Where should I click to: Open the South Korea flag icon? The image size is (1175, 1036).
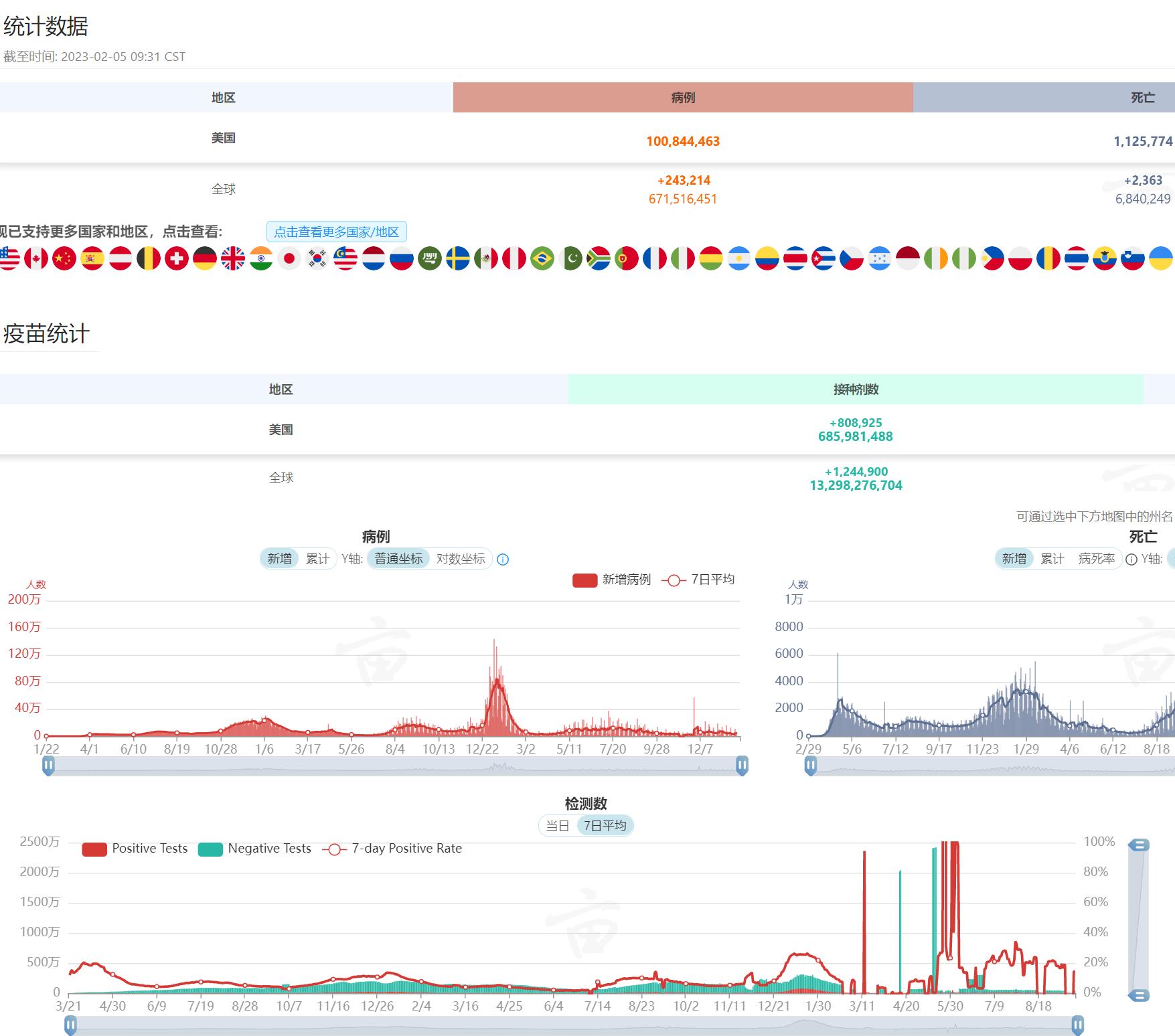coord(317,258)
